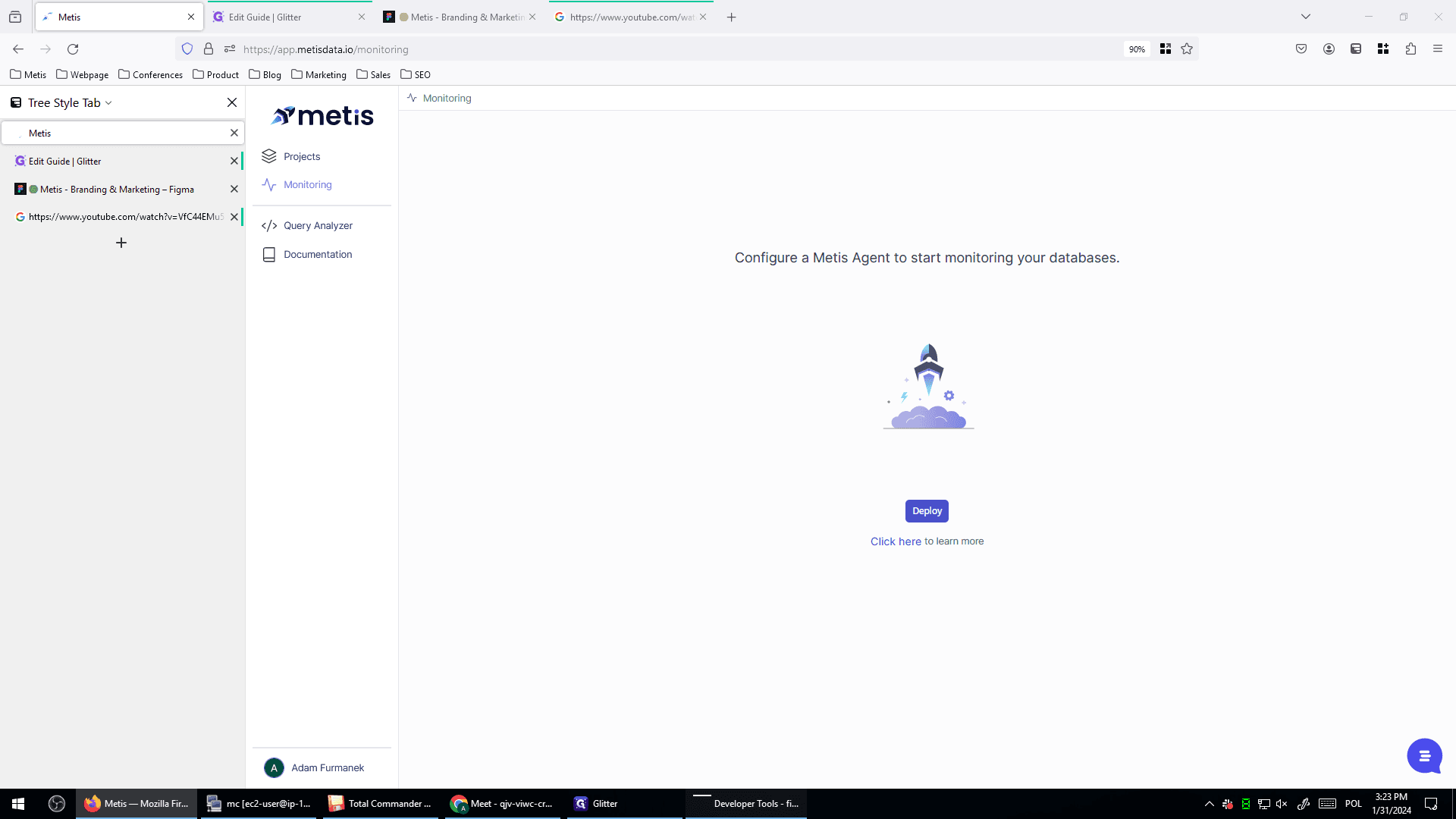Open the Firefox extensions menu

click(x=1410, y=49)
